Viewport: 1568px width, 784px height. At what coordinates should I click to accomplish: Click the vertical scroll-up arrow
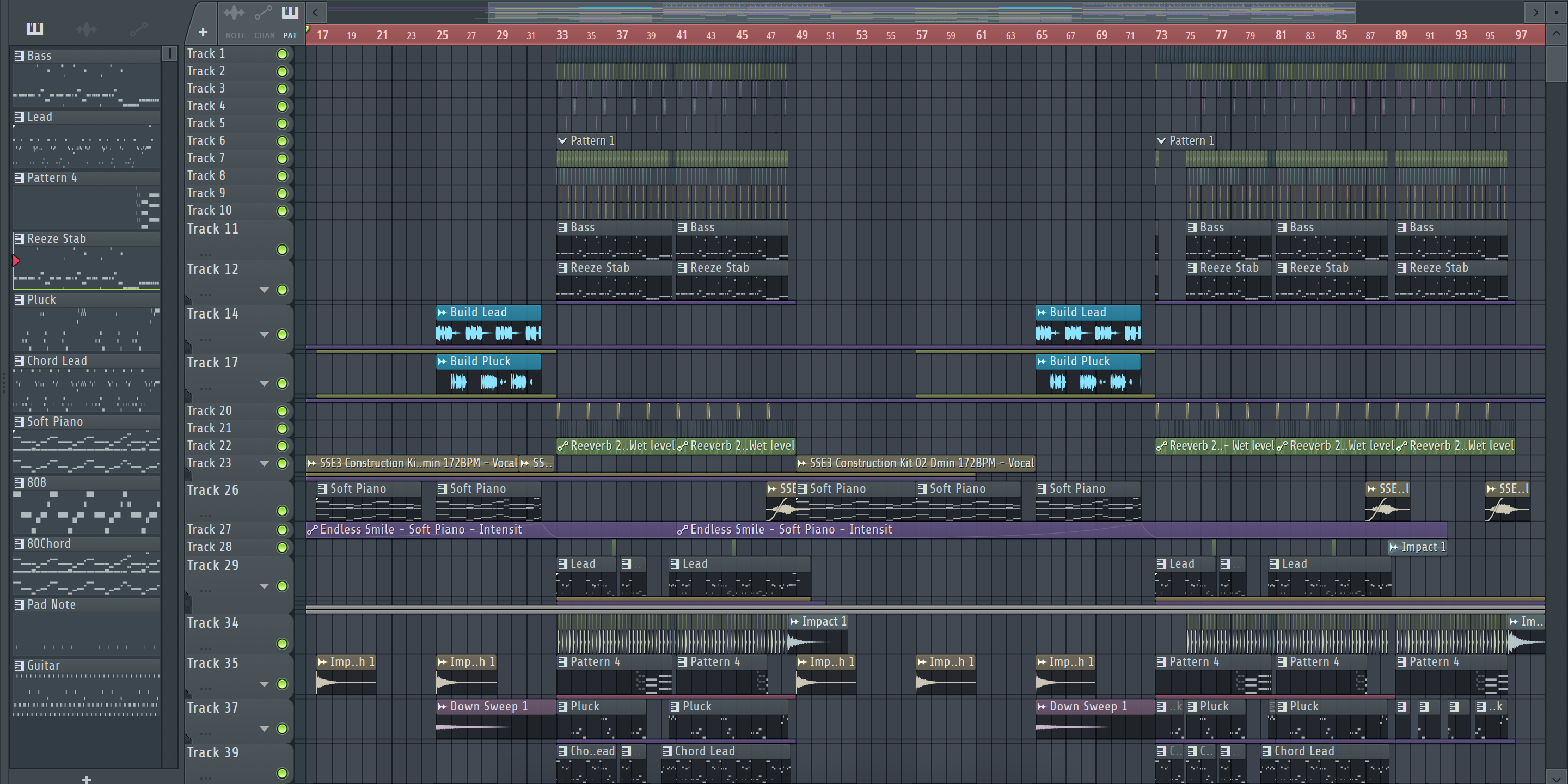click(x=1556, y=33)
